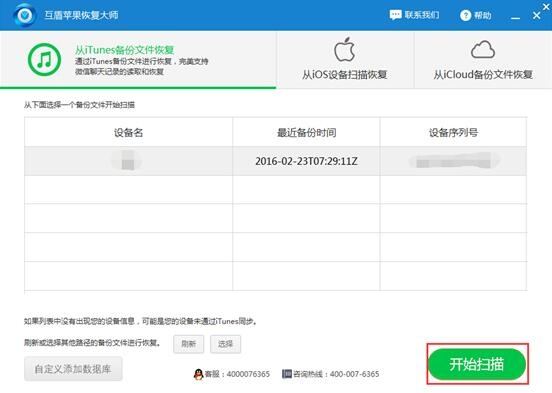Image resolution: width=552 pixels, height=393 pixels.
Task: Open 联系我们 chat bubble icon
Action: [395, 15]
